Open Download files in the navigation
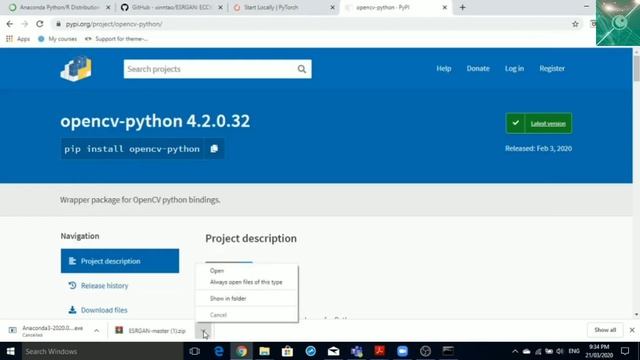Image resolution: width=640 pixels, height=360 pixels. 104,310
